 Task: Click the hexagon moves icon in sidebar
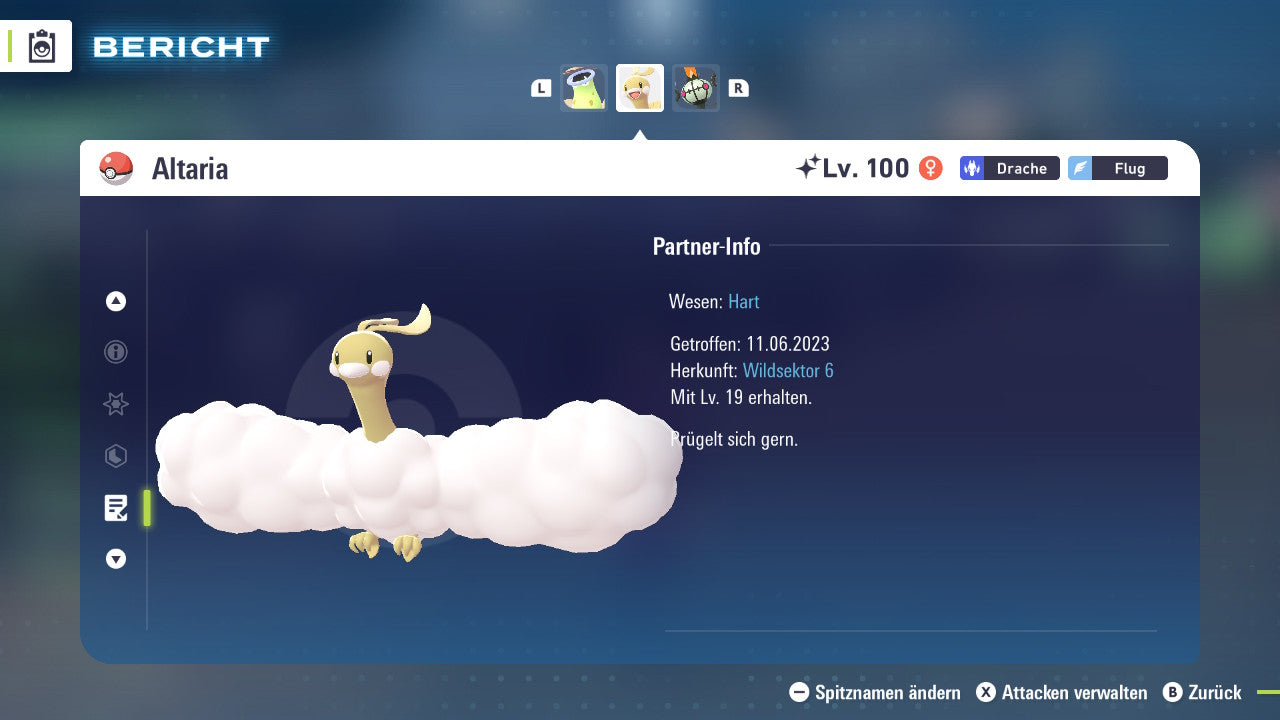coord(115,456)
